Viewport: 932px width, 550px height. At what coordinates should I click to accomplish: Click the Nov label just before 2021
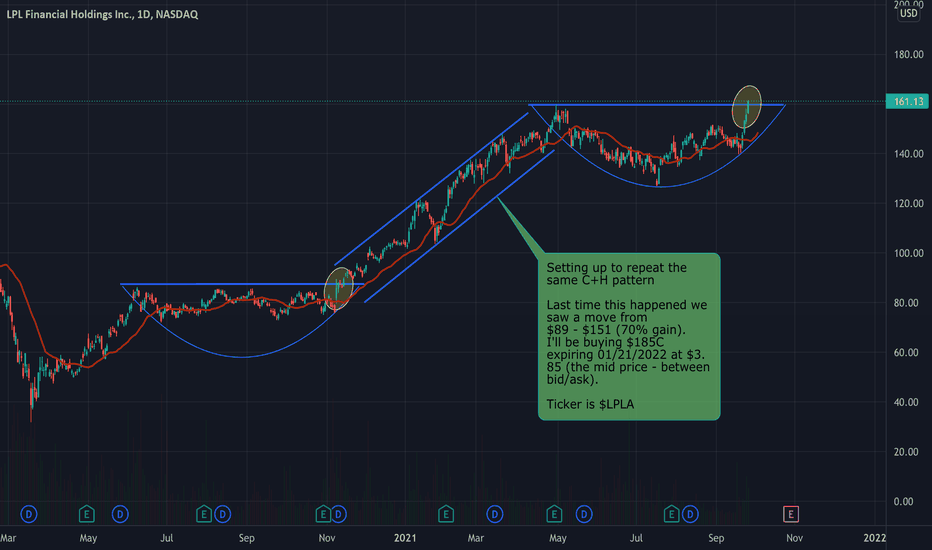326,538
